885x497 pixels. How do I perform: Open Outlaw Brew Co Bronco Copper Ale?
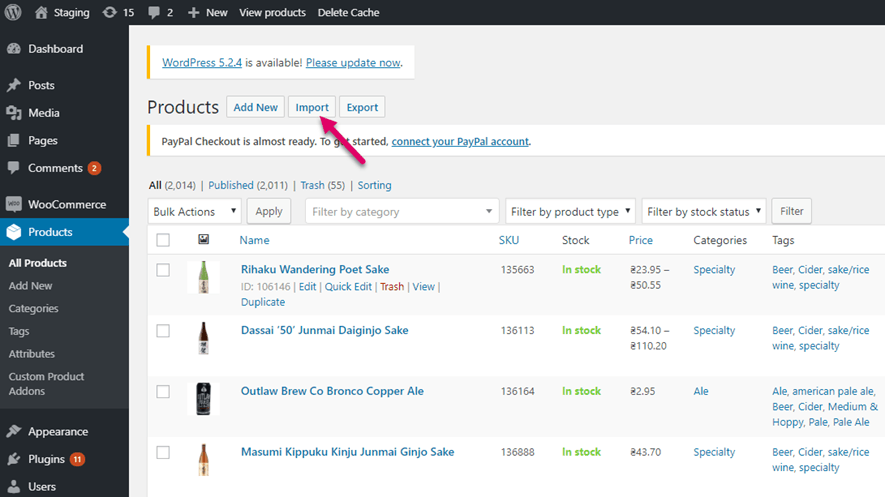click(x=332, y=391)
